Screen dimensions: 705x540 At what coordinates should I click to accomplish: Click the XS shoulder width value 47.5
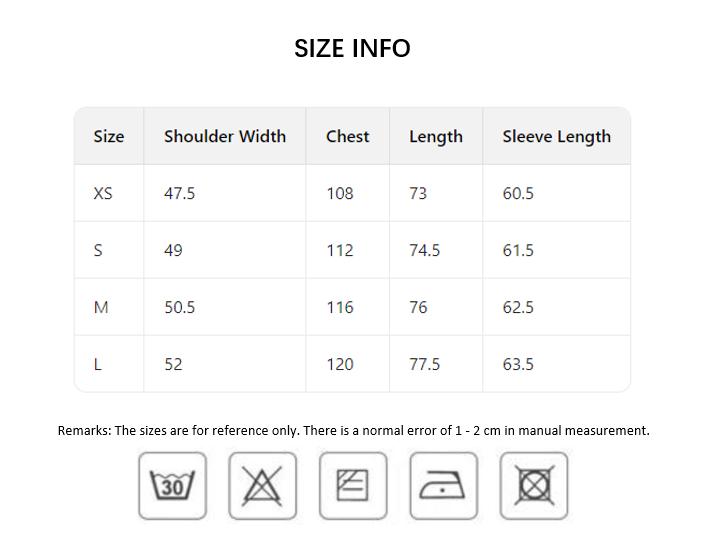pos(179,193)
